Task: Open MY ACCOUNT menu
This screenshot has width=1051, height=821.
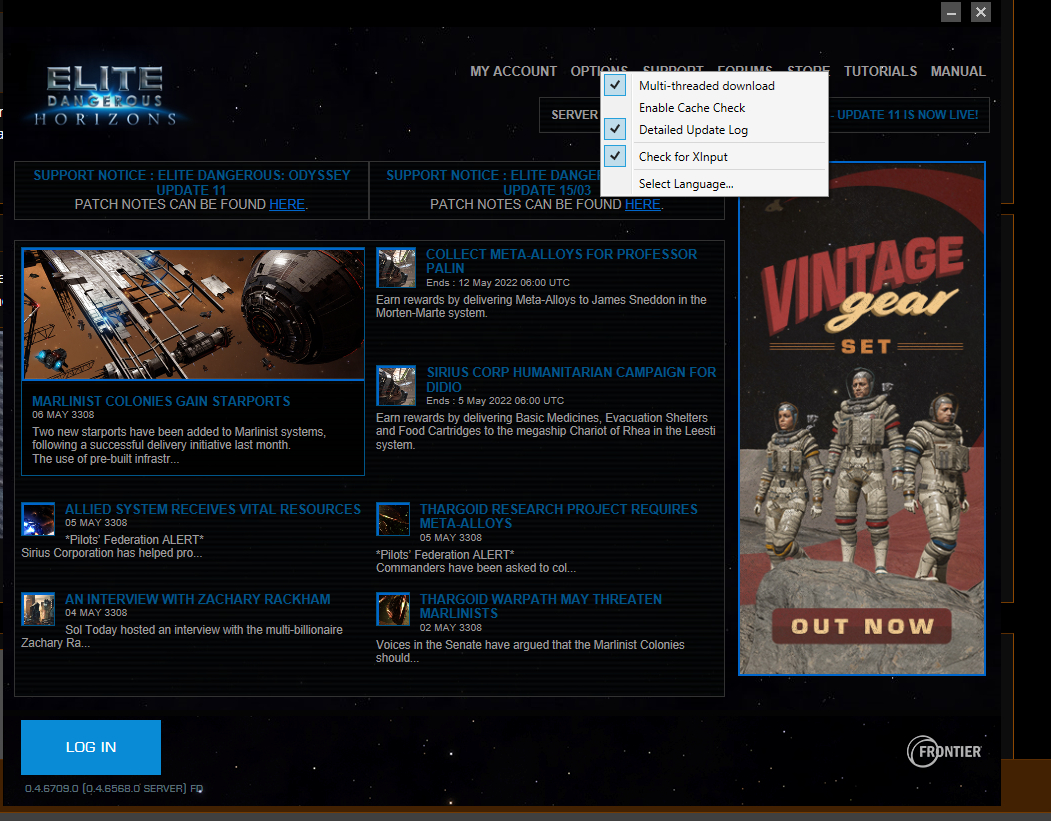Action: [x=513, y=71]
